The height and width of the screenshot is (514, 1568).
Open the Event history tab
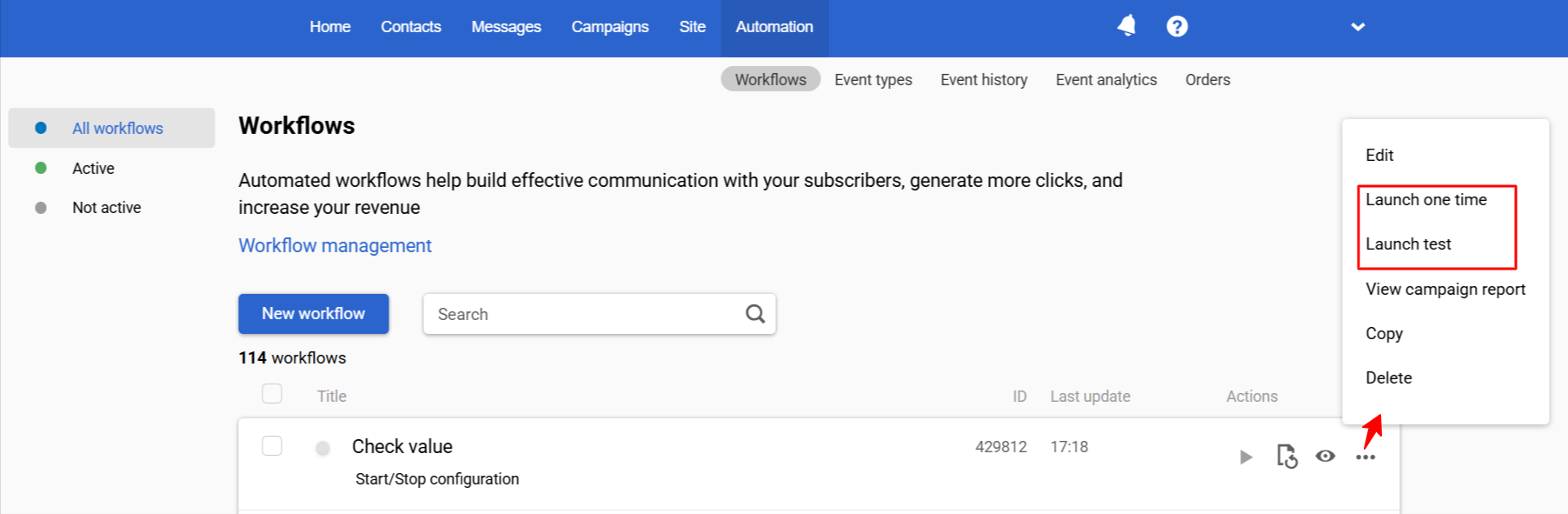point(984,79)
